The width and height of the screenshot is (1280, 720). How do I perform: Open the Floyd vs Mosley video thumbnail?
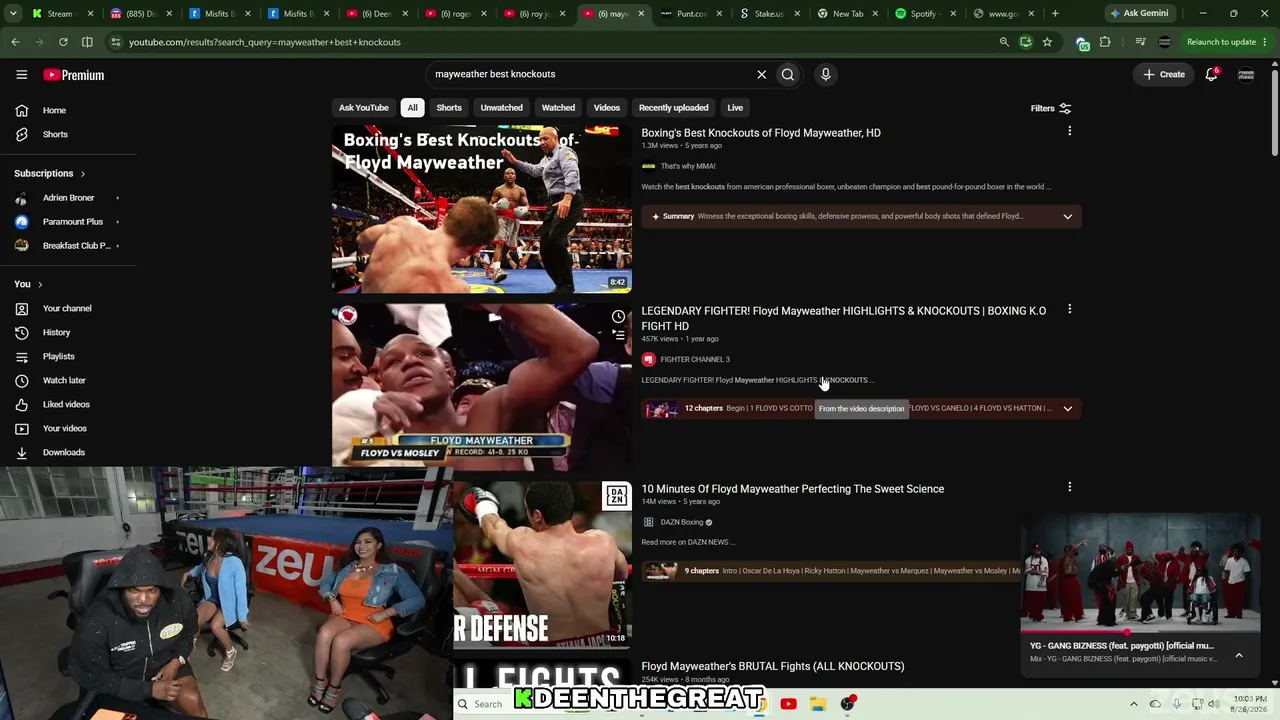coord(481,387)
